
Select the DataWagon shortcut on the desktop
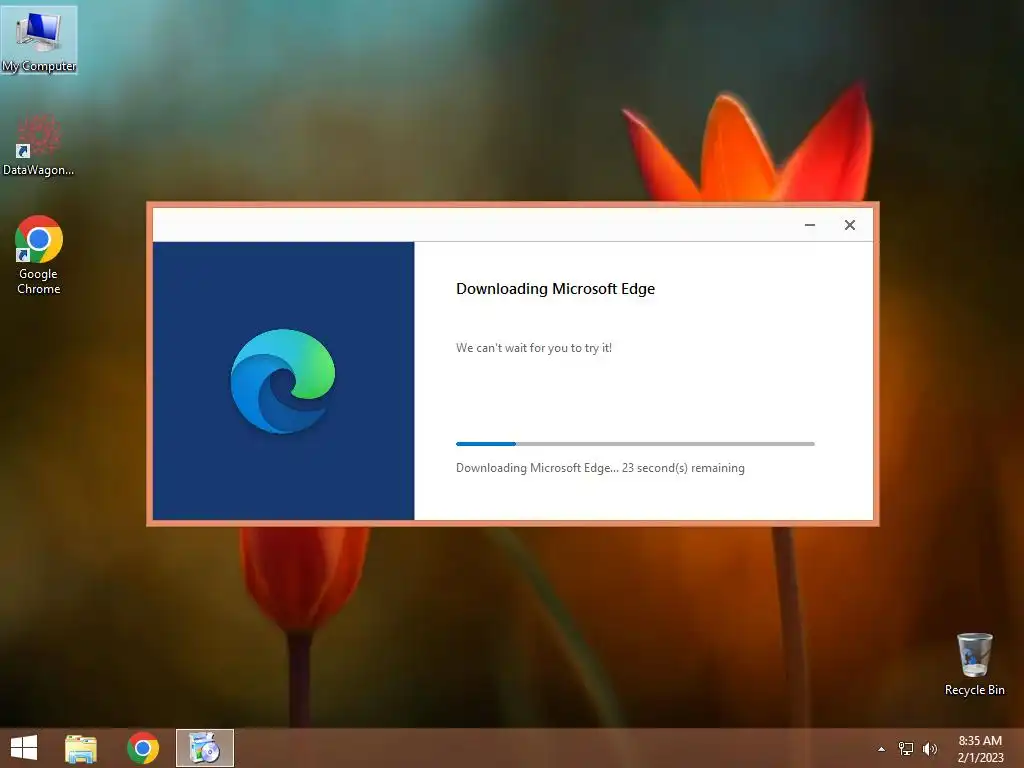[x=39, y=145]
